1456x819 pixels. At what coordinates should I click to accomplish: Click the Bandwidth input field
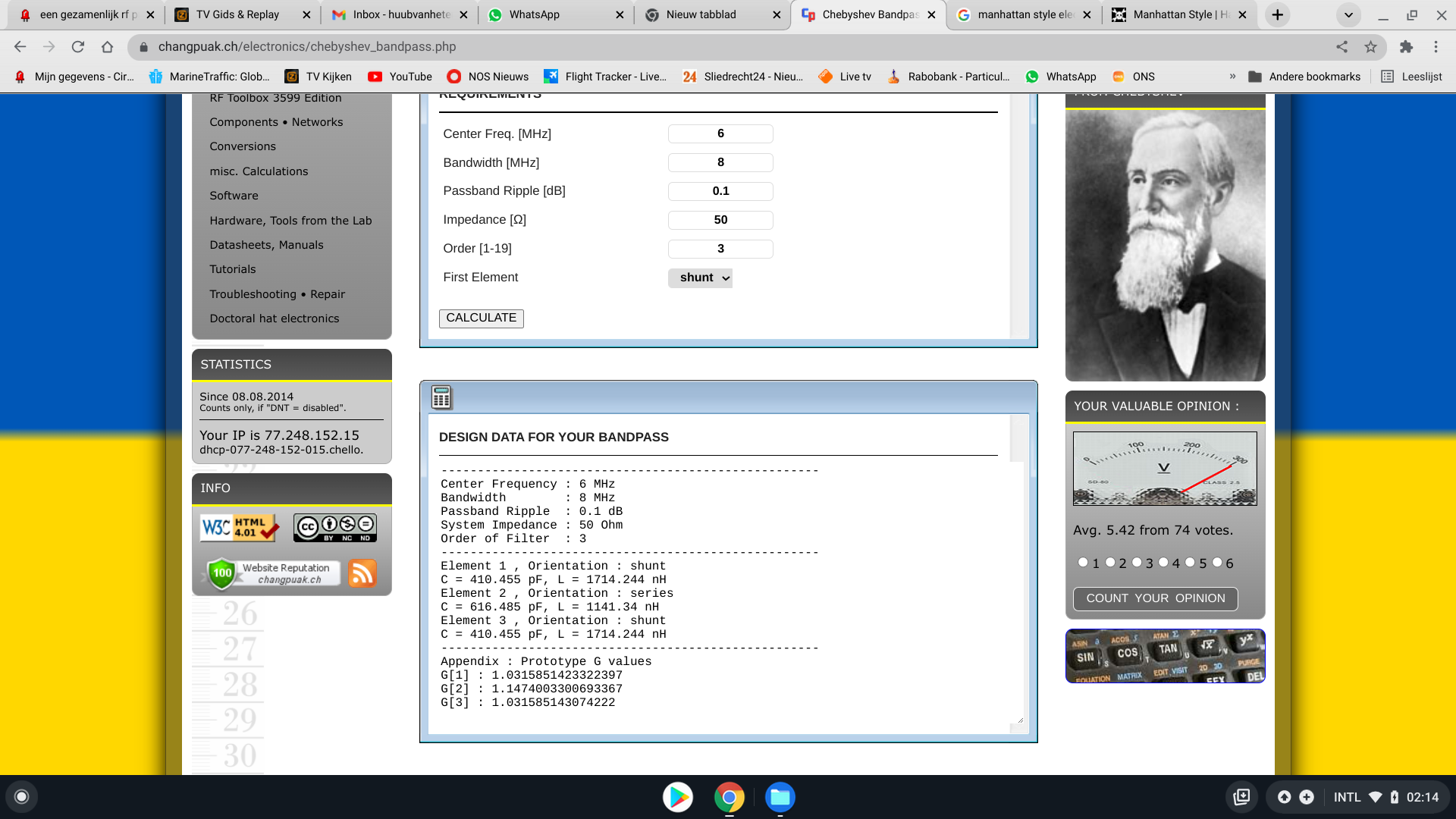click(x=720, y=162)
